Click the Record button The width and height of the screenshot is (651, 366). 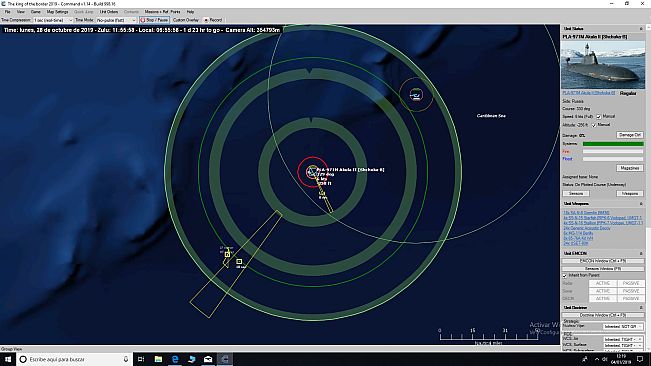[x=213, y=20]
